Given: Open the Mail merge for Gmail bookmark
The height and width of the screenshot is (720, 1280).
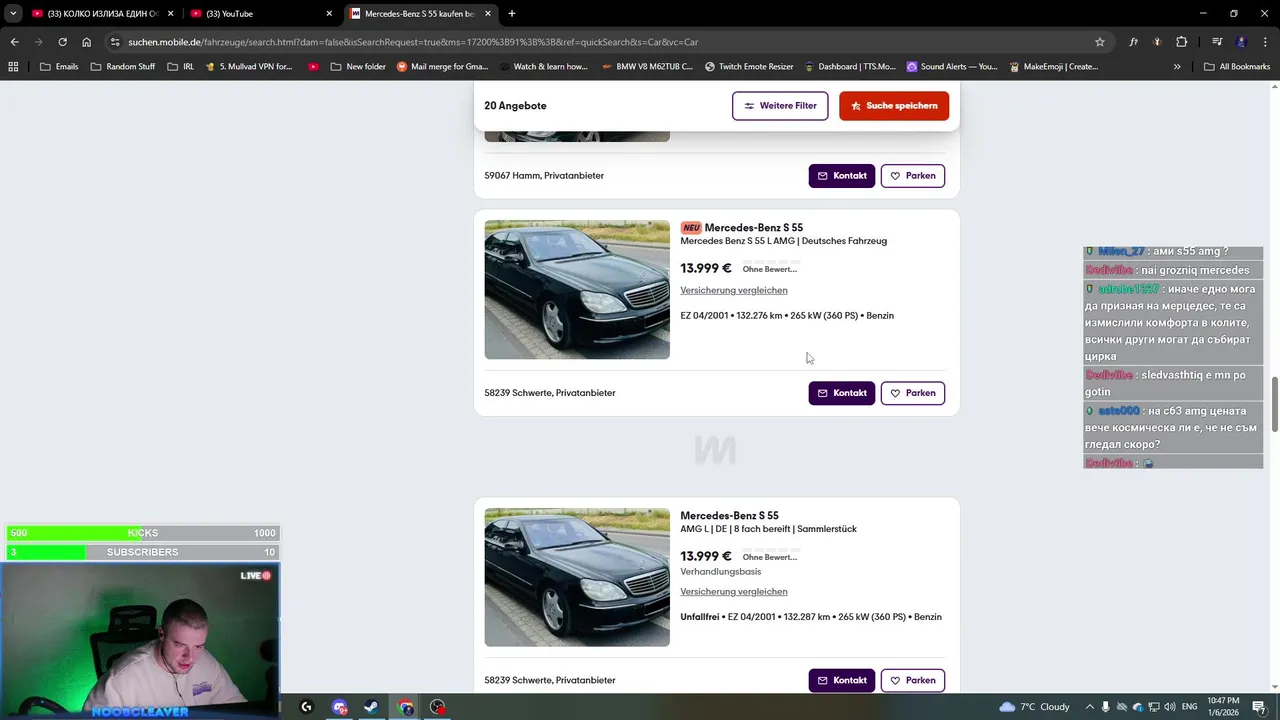Looking at the screenshot, I should [x=442, y=67].
